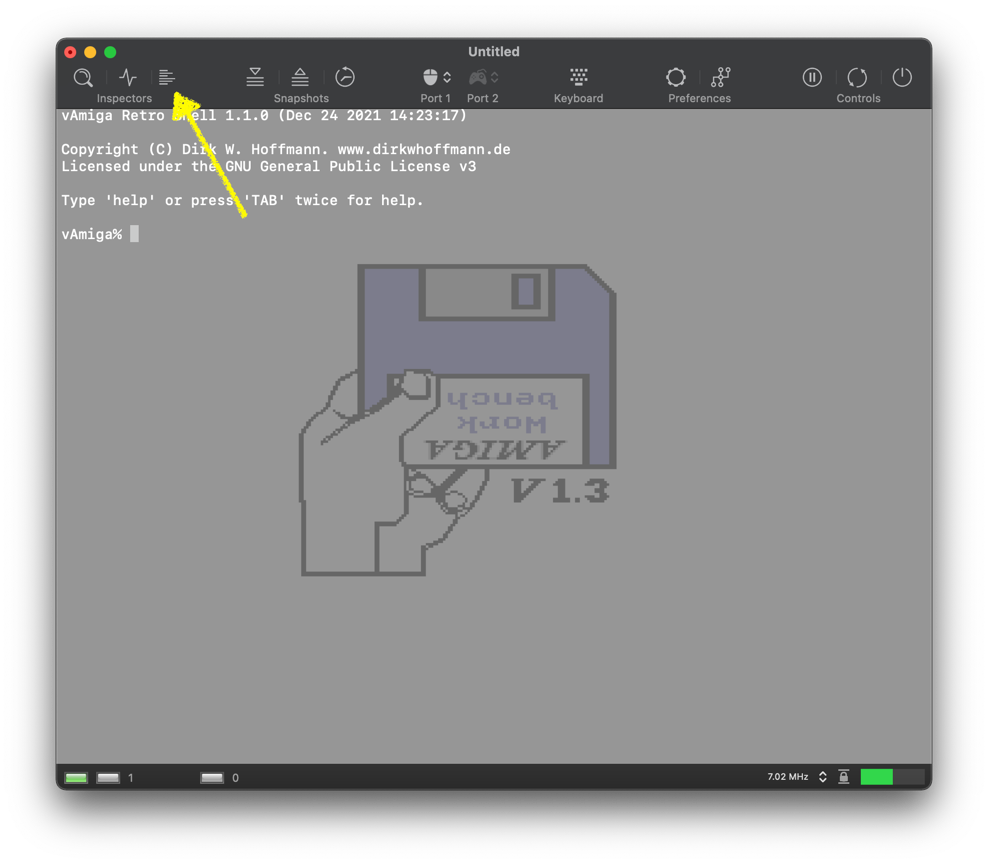988x864 pixels.
Task: Click the Inspectors toolbar label
Action: 124,98
